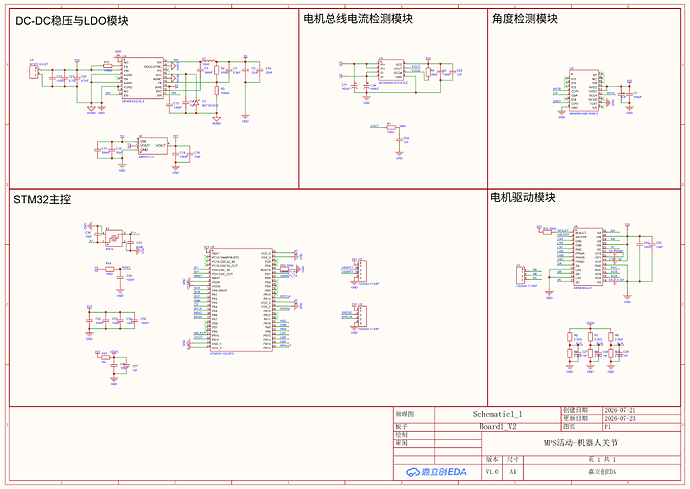Click the update date 2026-07-23
690x489 pixels.
[620, 419]
